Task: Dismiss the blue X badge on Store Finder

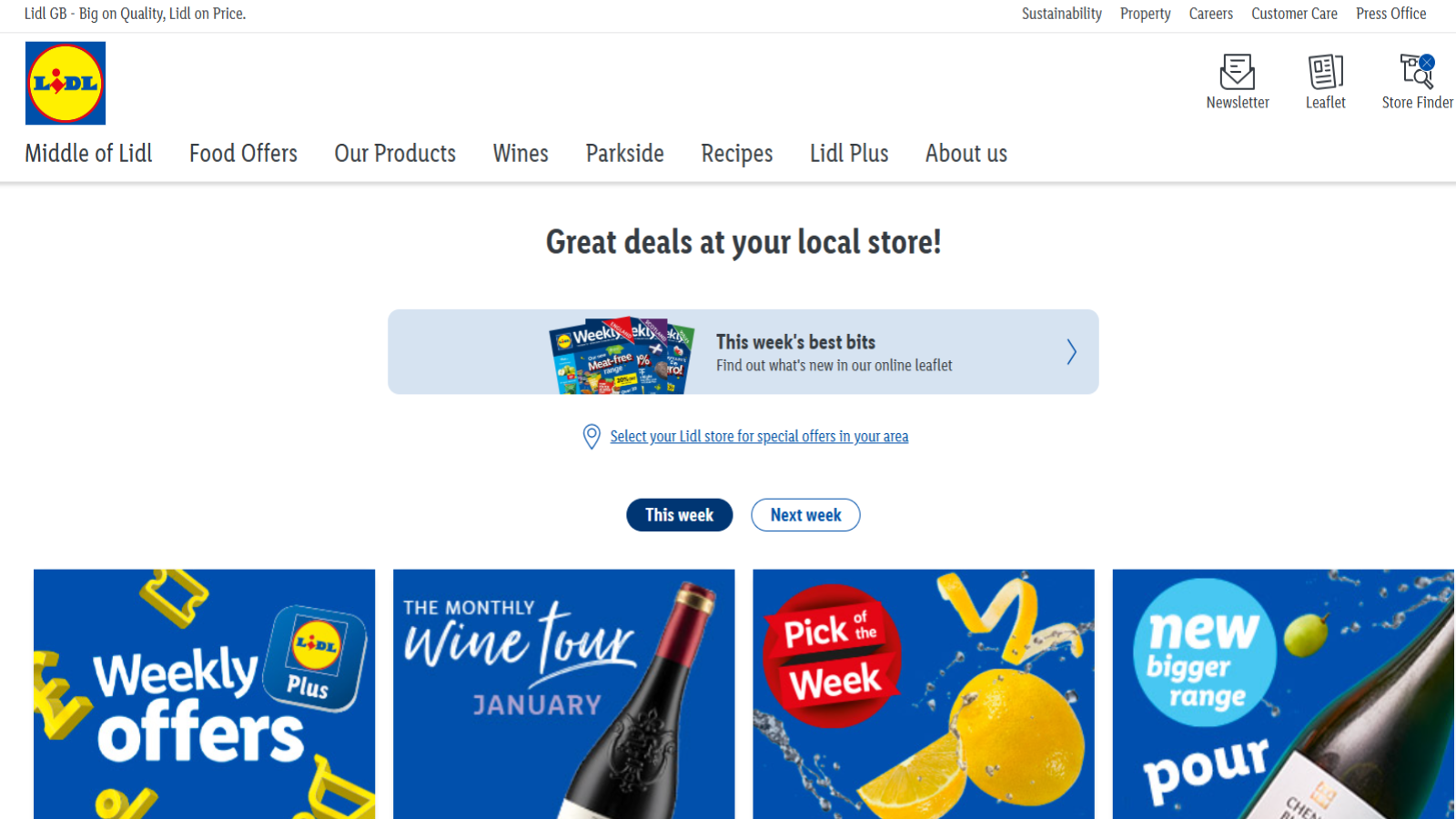Action: point(1426,62)
